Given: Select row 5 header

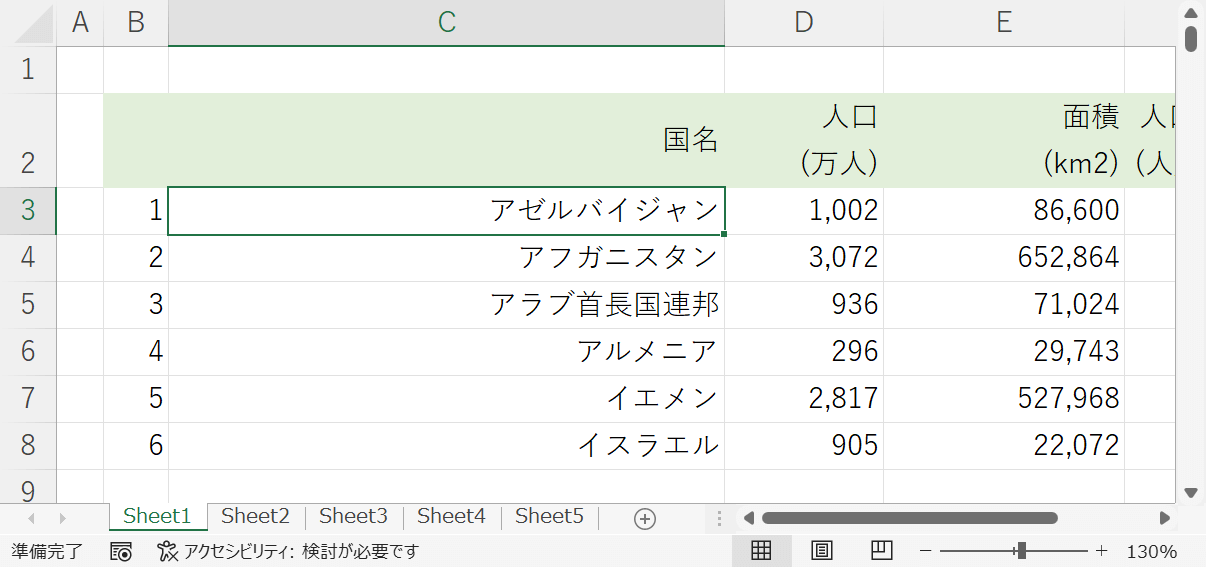Looking at the screenshot, I should (x=28, y=304).
